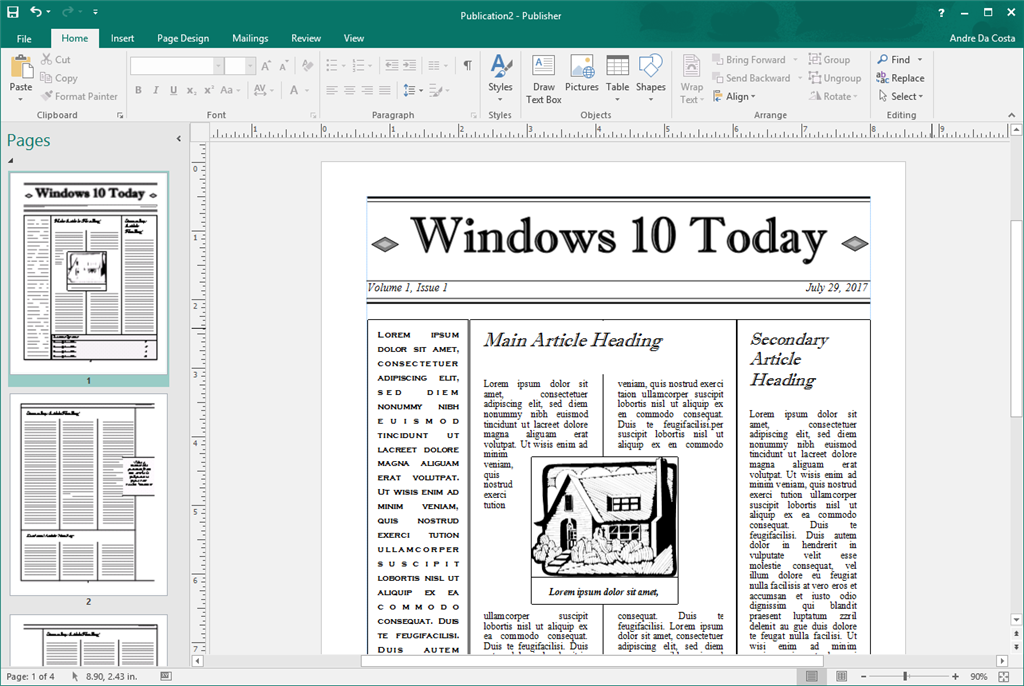Open the Pictures insert tool

[581, 78]
